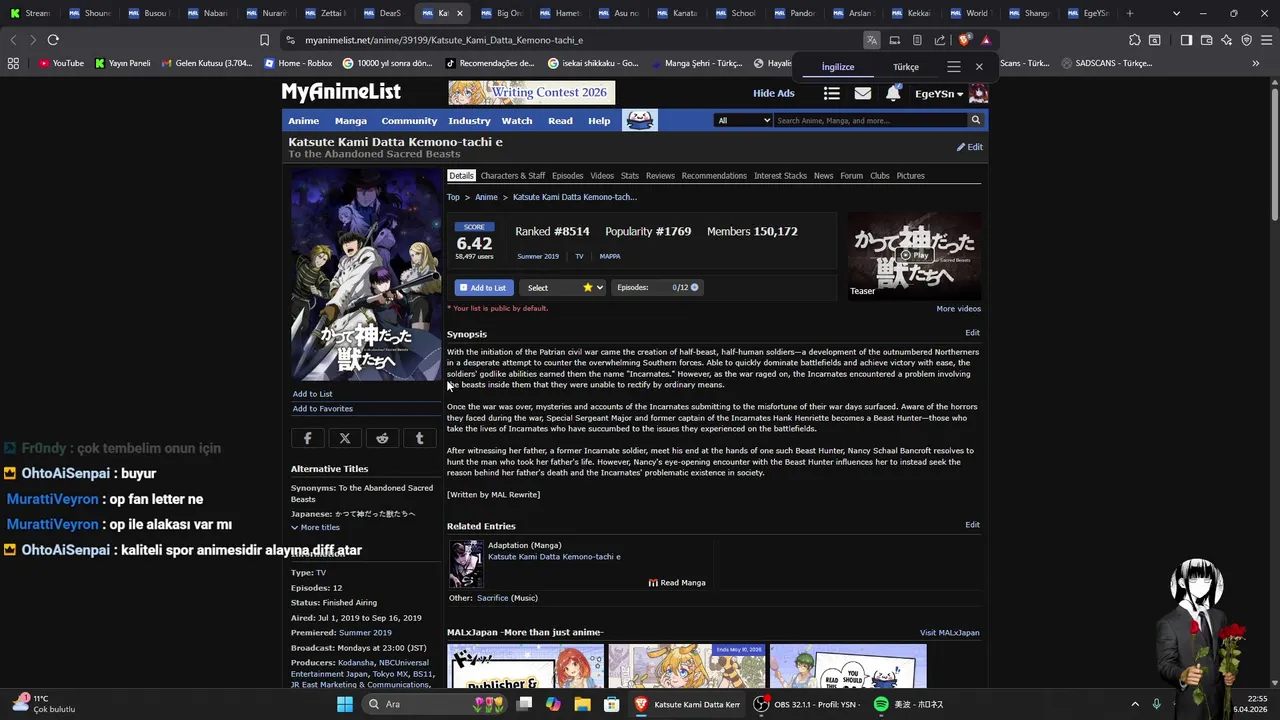This screenshot has height=720, width=1280.
Task: Select the Türkçe translation tab
Action: pos(906,67)
